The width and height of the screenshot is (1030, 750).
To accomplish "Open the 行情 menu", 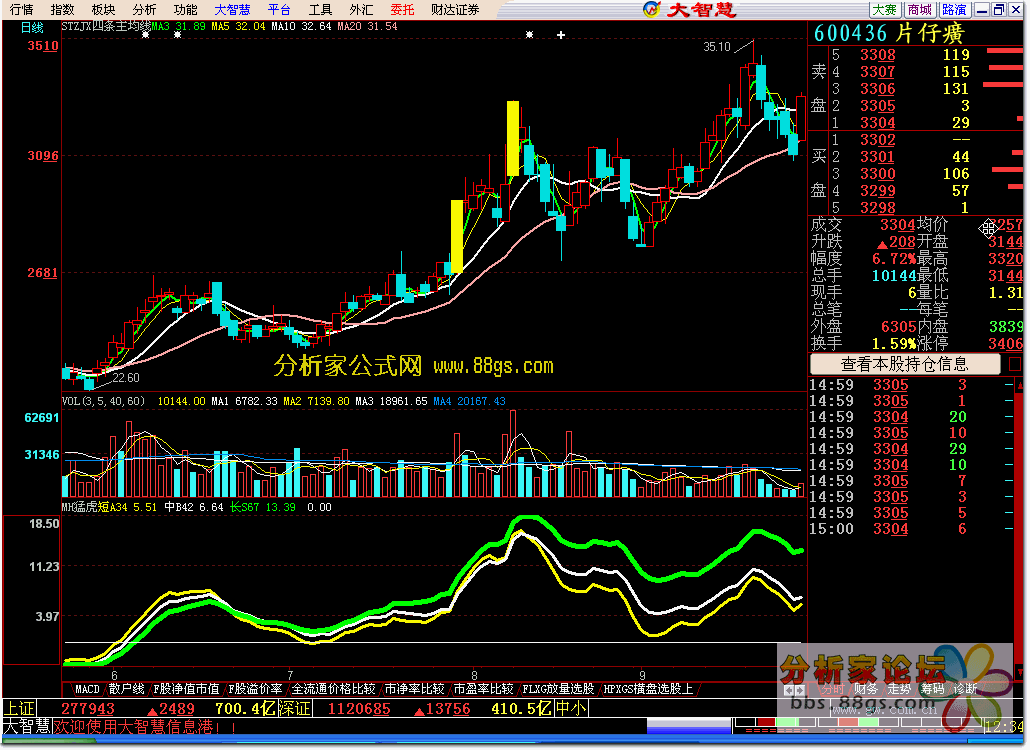I will 22,9.
